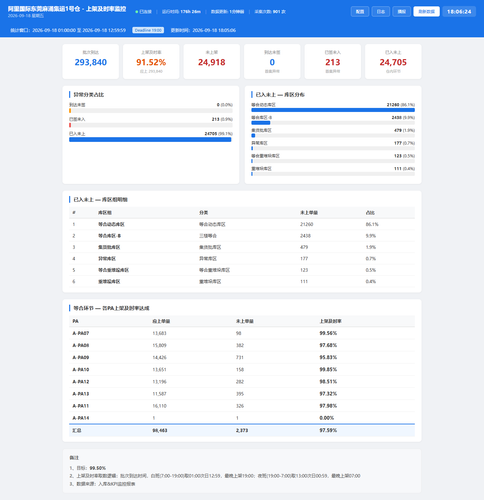Viewport: 484px width, 500px height.
Task: Click table cell 21260 in detail table
Action: (x=307, y=224)
